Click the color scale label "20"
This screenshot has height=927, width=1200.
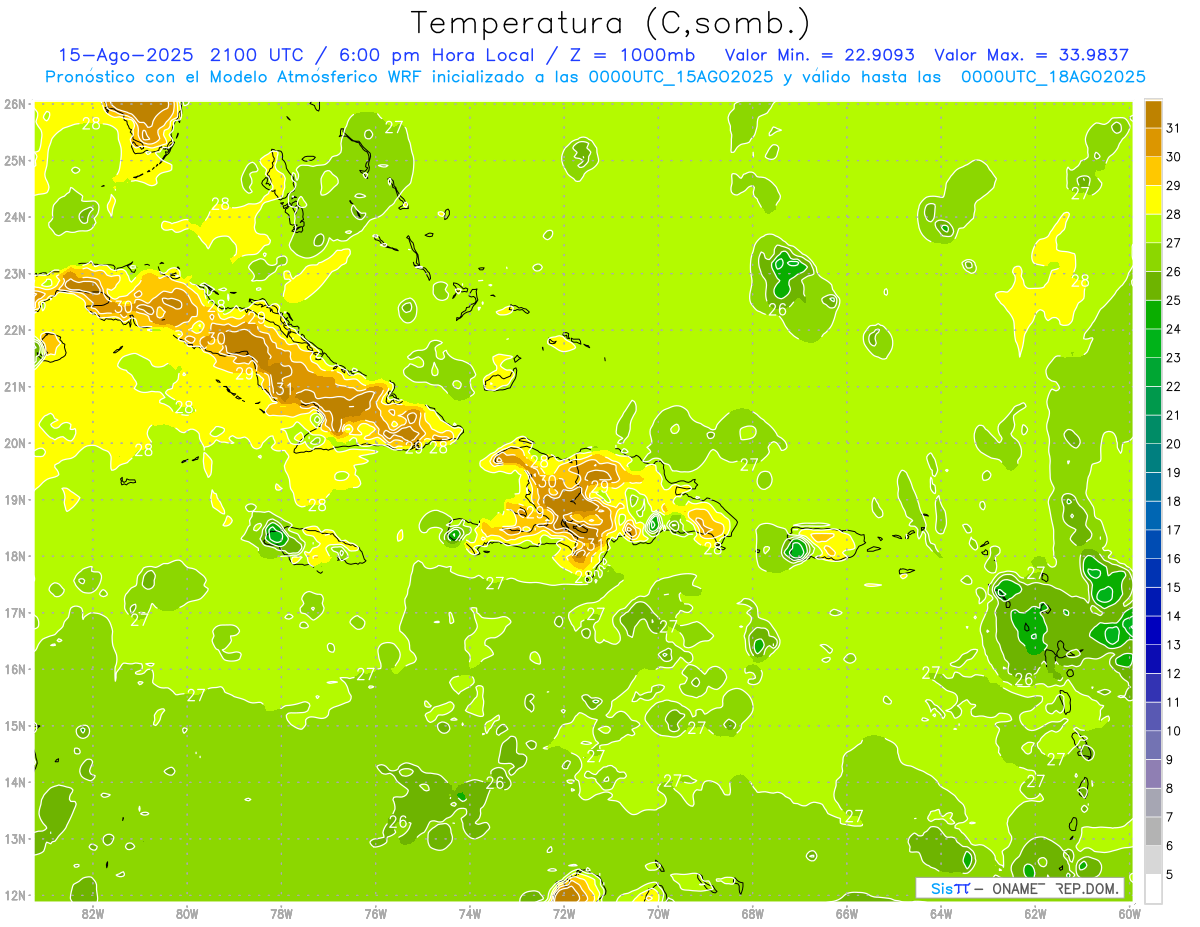(1173, 444)
